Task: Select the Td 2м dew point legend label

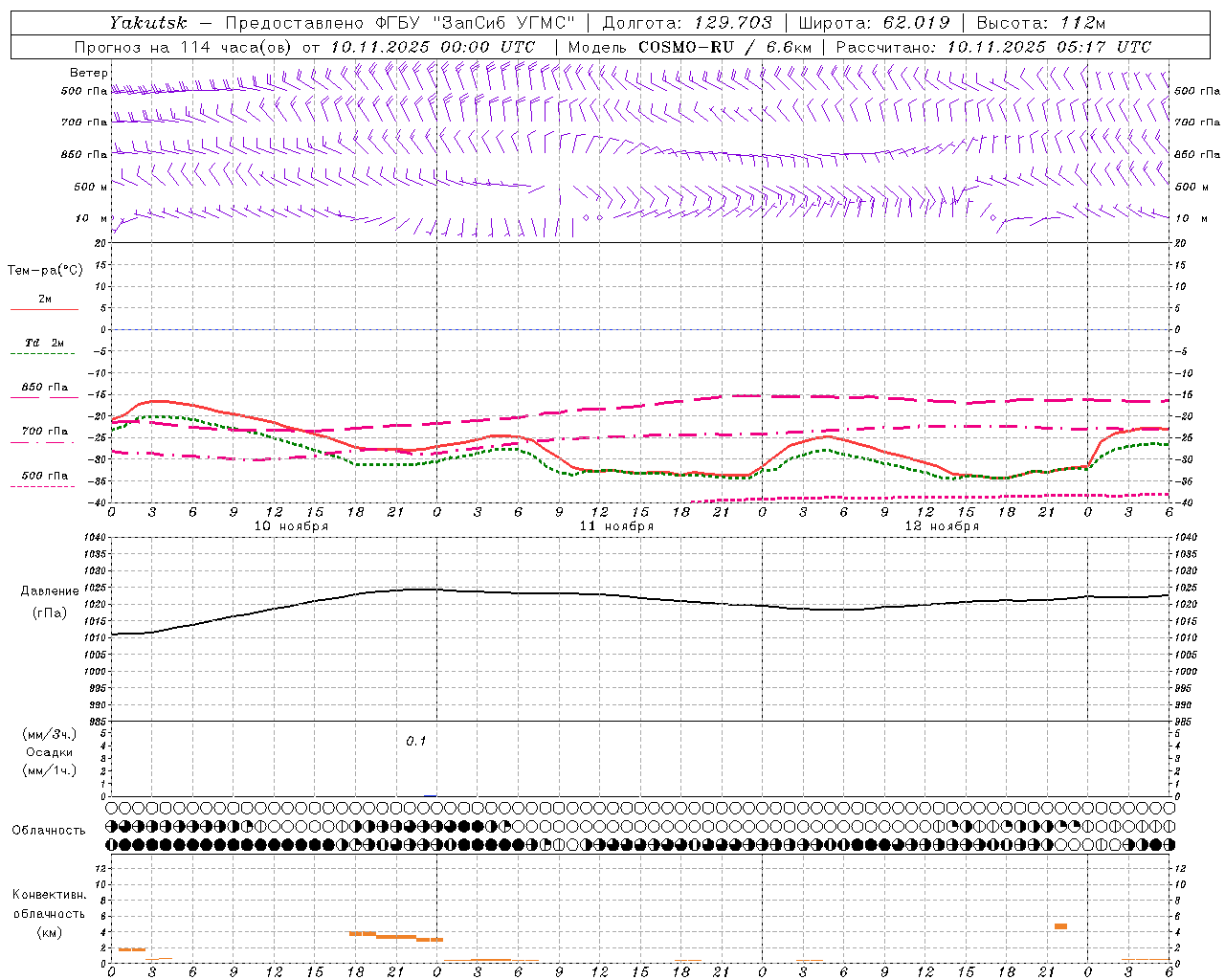Action: pyautogui.click(x=44, y=343)
